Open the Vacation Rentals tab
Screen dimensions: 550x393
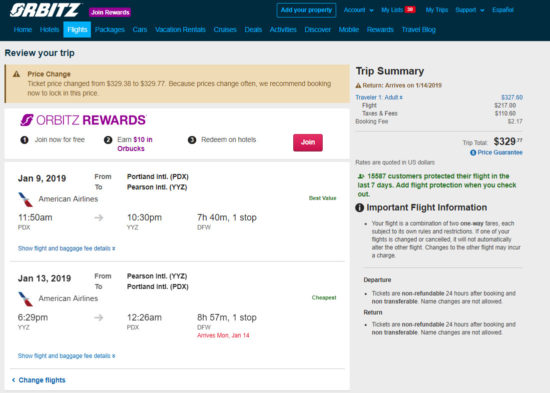180,29
